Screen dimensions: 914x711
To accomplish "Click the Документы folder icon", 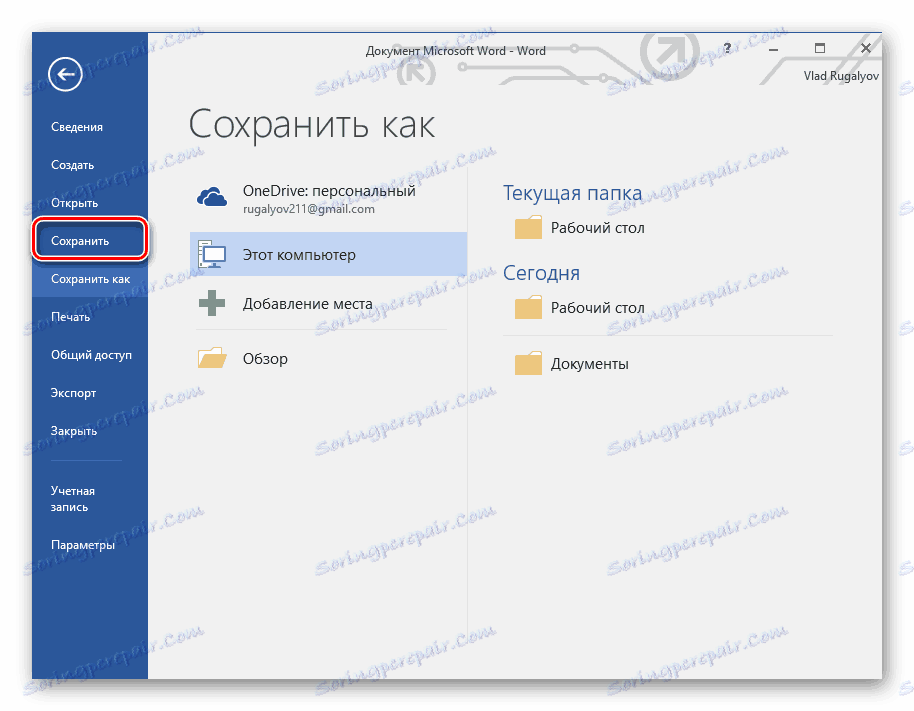I will tap(528, 363).
